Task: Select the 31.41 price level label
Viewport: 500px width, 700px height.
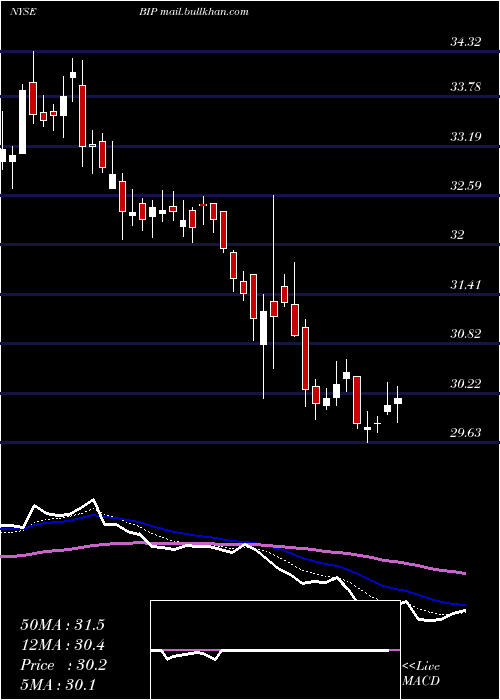Action: pos(466,284)
